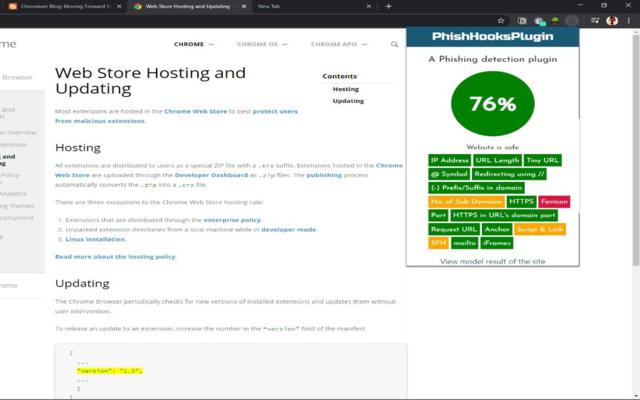Click the Redirecting using // badge
The image size is (640, 400).
(x=509, y=174)
